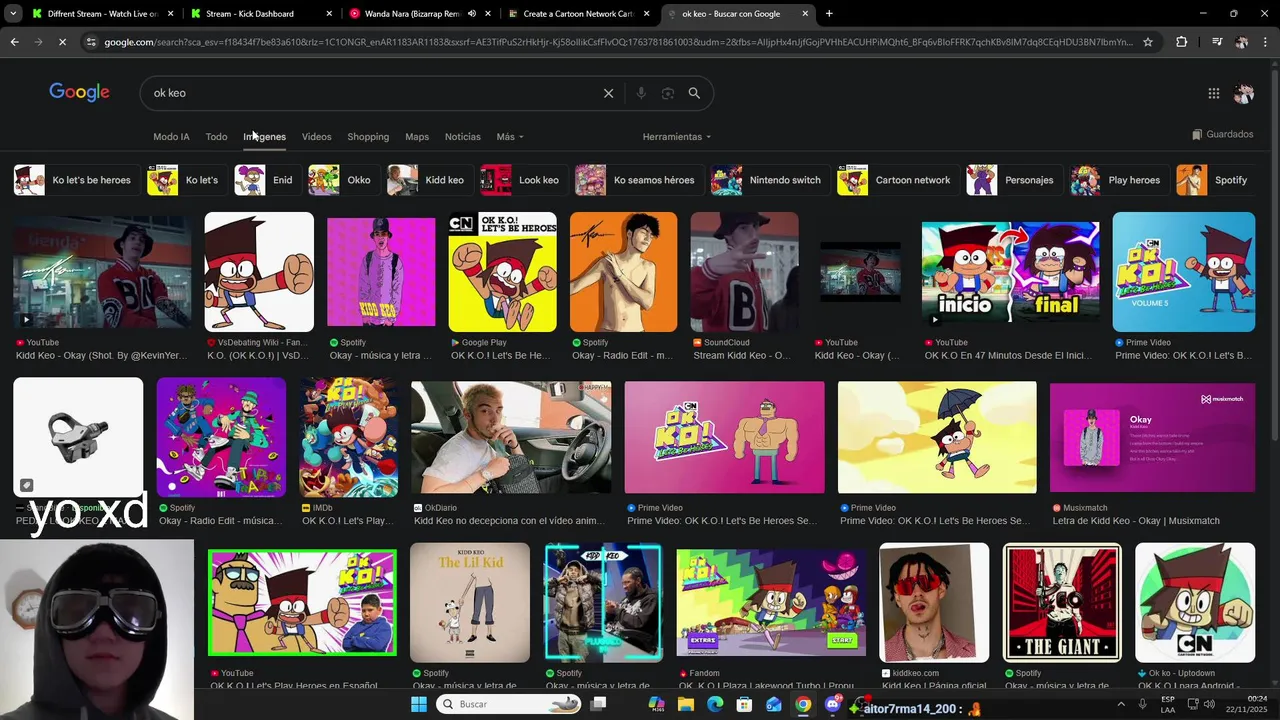Select 'Personajes' suggestion chip
This screenshot has height=720, width=1280.
pyautogui.click(x=1012, y=180)
